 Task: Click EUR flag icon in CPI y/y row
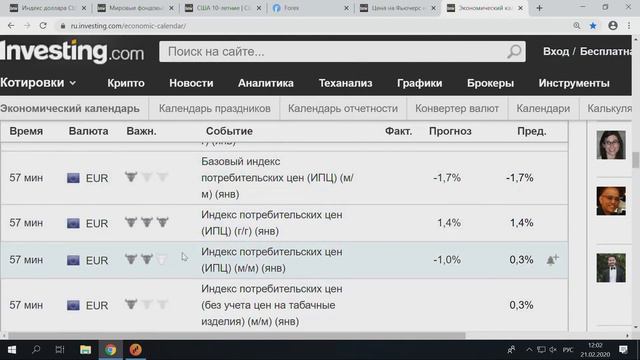[x=73, y=223]
